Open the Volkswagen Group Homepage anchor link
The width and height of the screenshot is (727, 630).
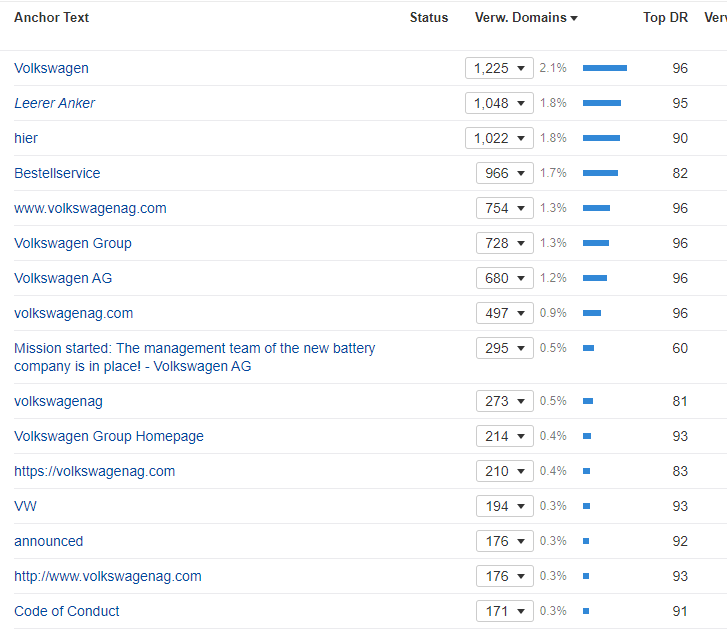(x=108, y=436)
